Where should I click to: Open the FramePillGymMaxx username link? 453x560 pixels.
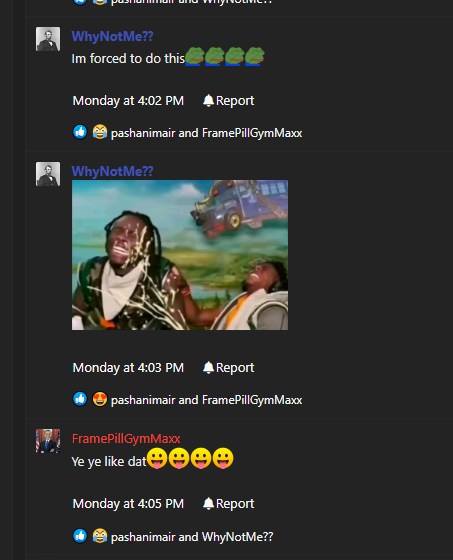(126, 439)
